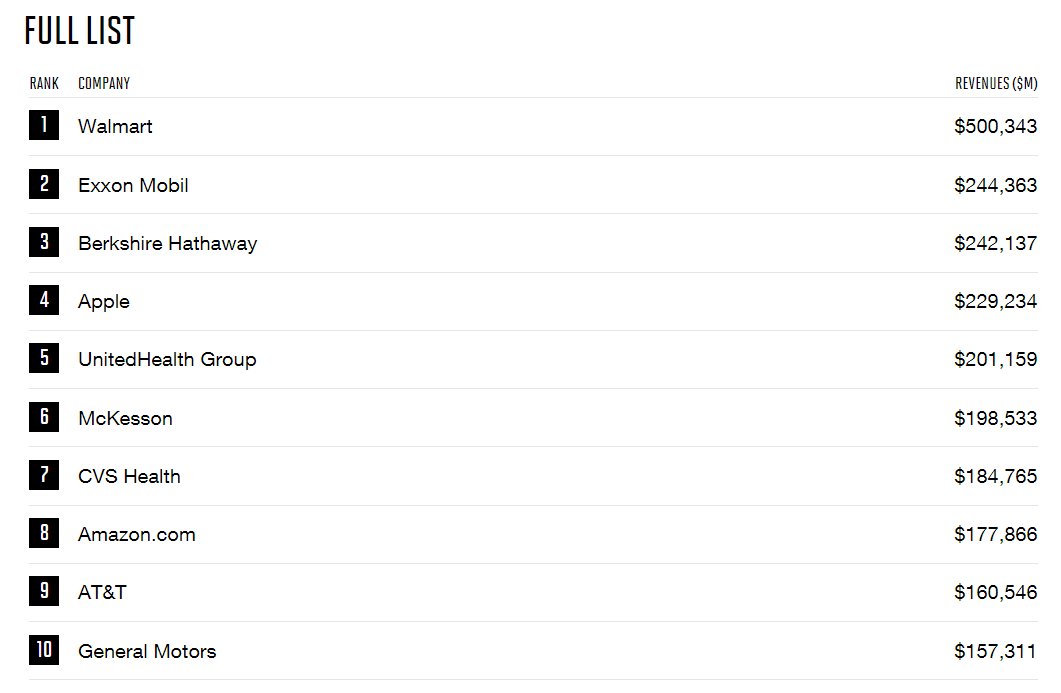This screenshot has height=693, width=1061.
Task: Click the rank 5 badge icon
Action: [44, 359]
